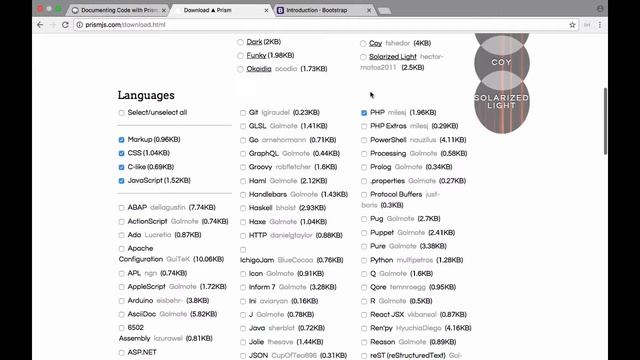Screen dimensions: 640x360
Task: Enable the Handlebars checkbox
Action: pos(243,195)
